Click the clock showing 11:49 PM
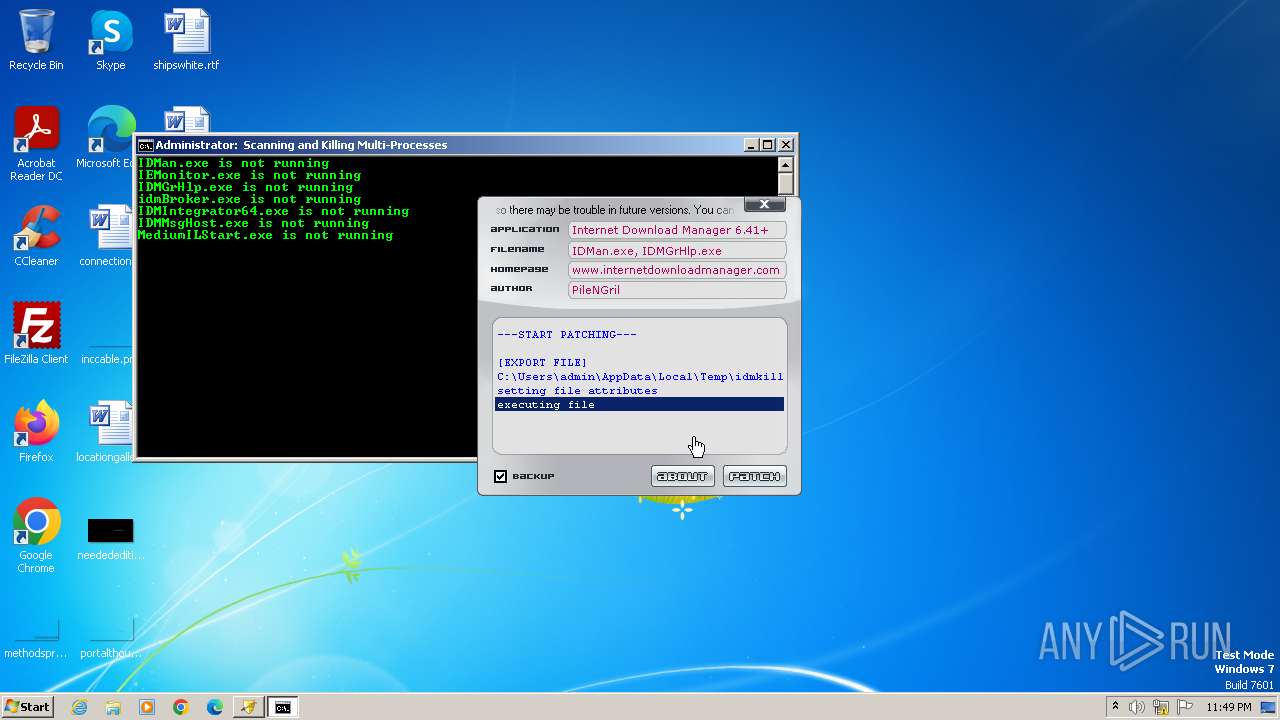This screenshot has width=1280, height=720. (x=1229, y=707)
